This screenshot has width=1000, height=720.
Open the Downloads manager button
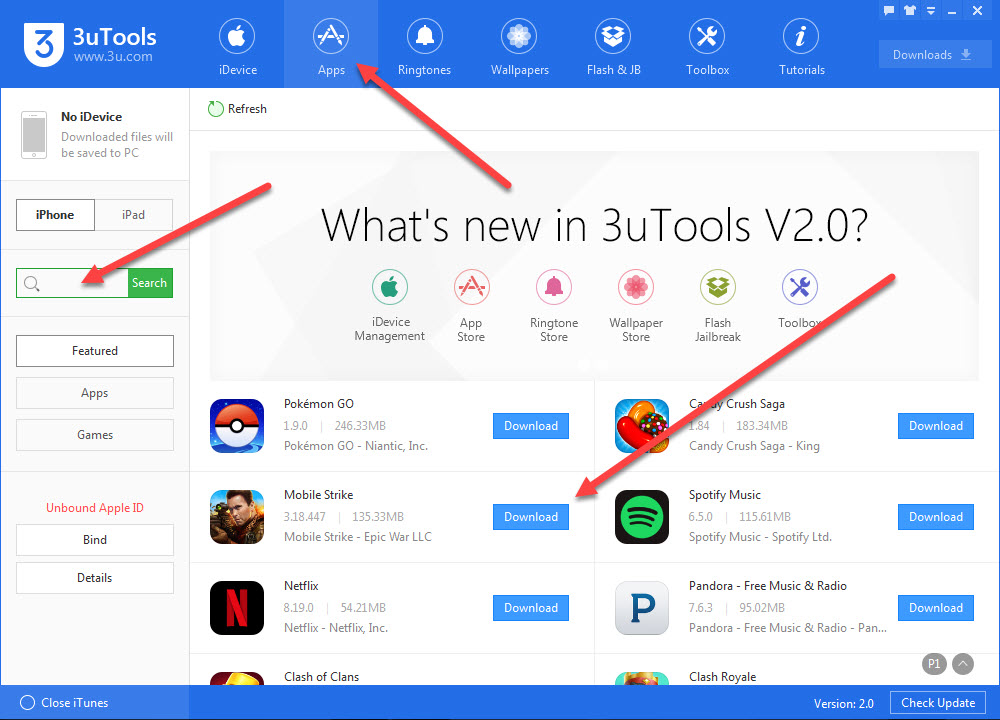[935, 55]
